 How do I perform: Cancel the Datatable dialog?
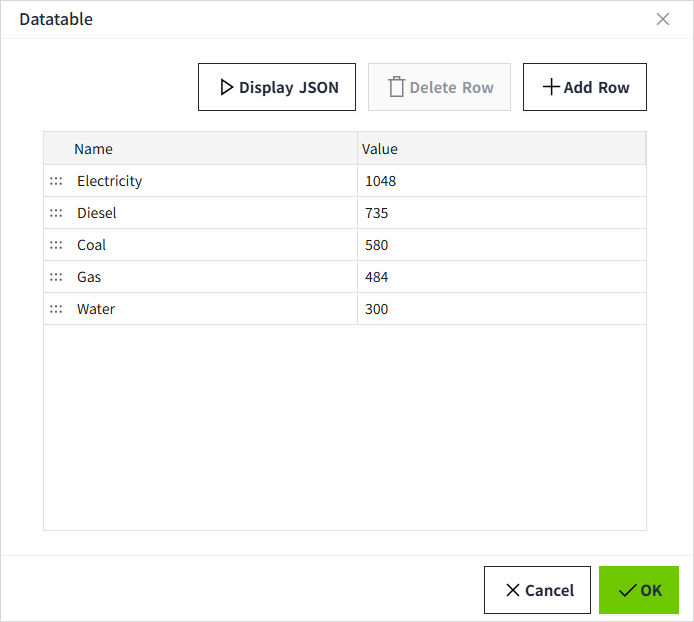pos(539,590)
